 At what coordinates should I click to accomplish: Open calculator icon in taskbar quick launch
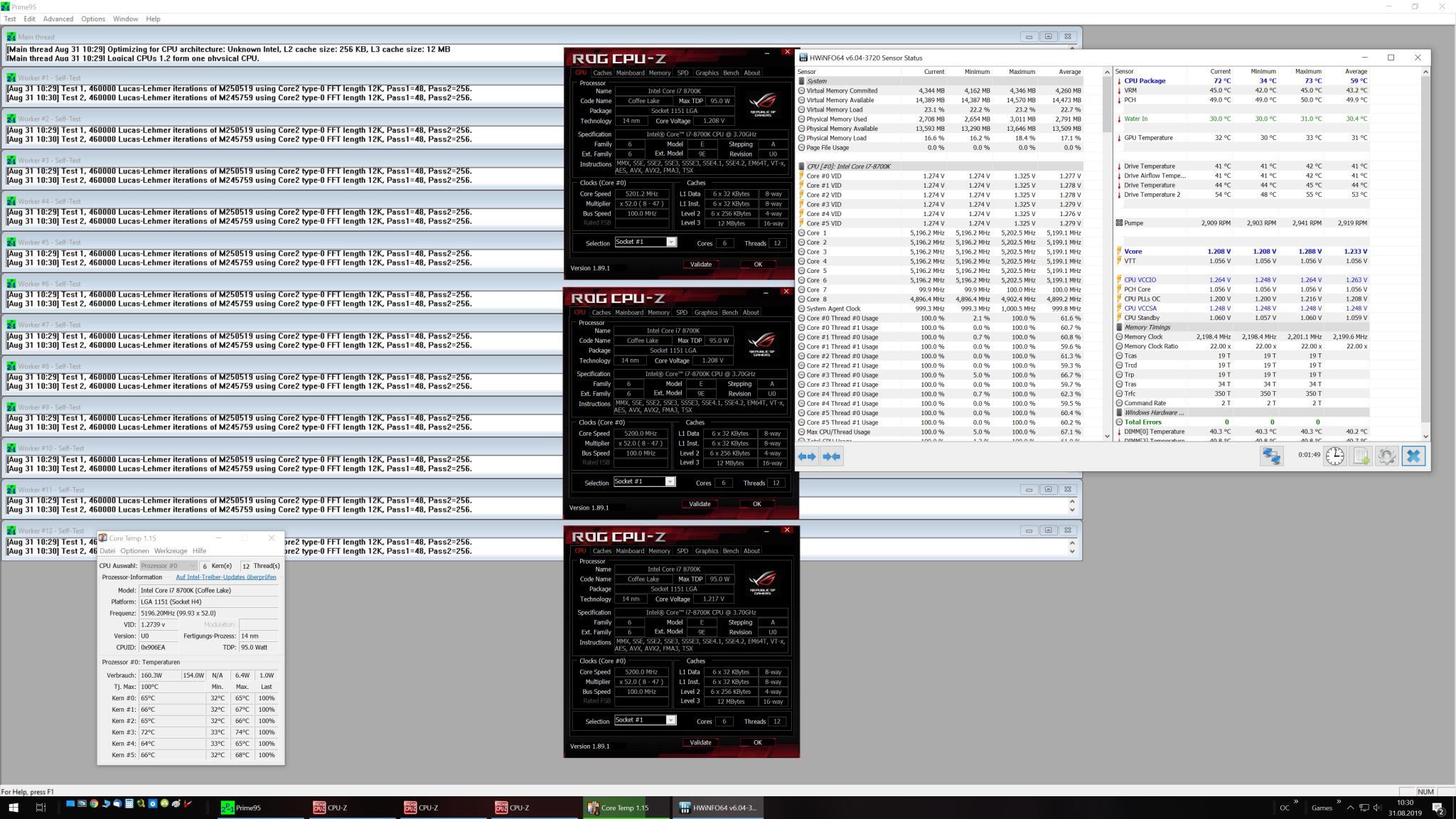point(129,804)
